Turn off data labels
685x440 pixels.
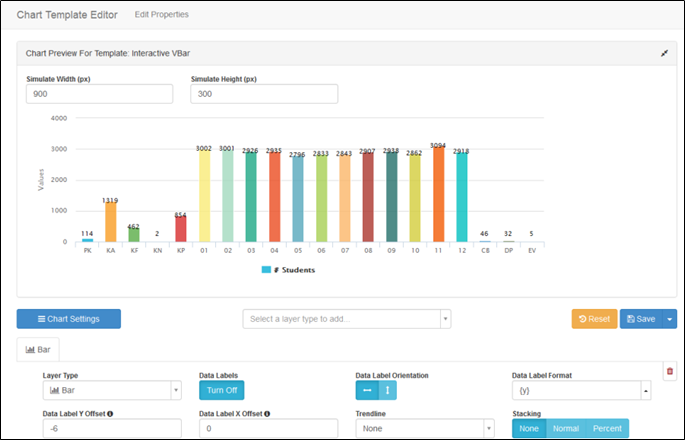click(221, 391)
